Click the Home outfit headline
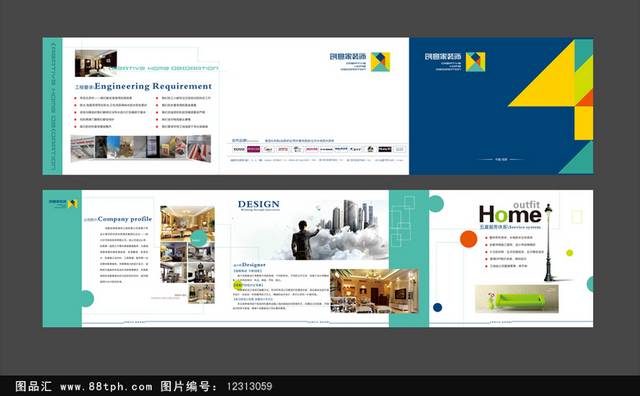This screenshot has height=396, width=640. tap(510, 212)
